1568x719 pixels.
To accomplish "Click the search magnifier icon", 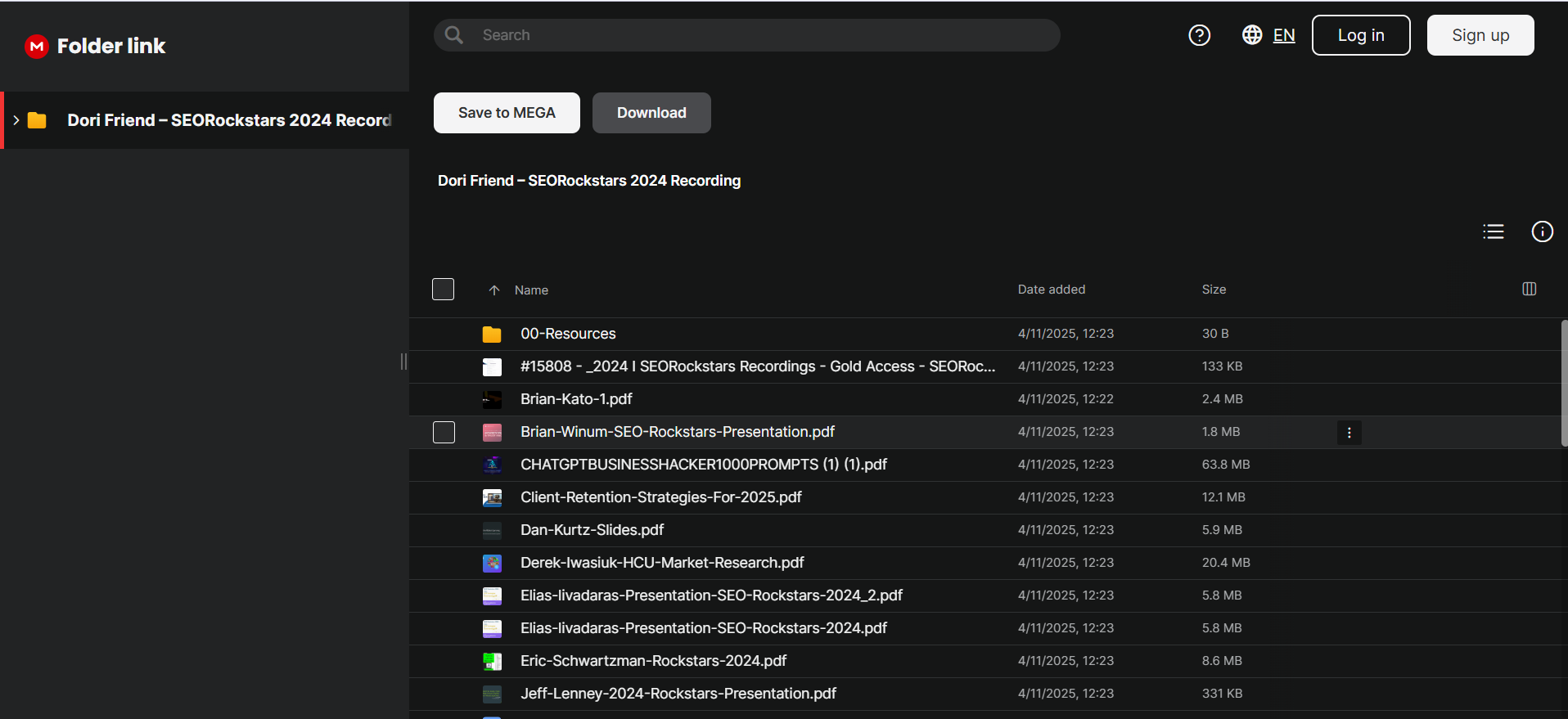I will [454, 35].
